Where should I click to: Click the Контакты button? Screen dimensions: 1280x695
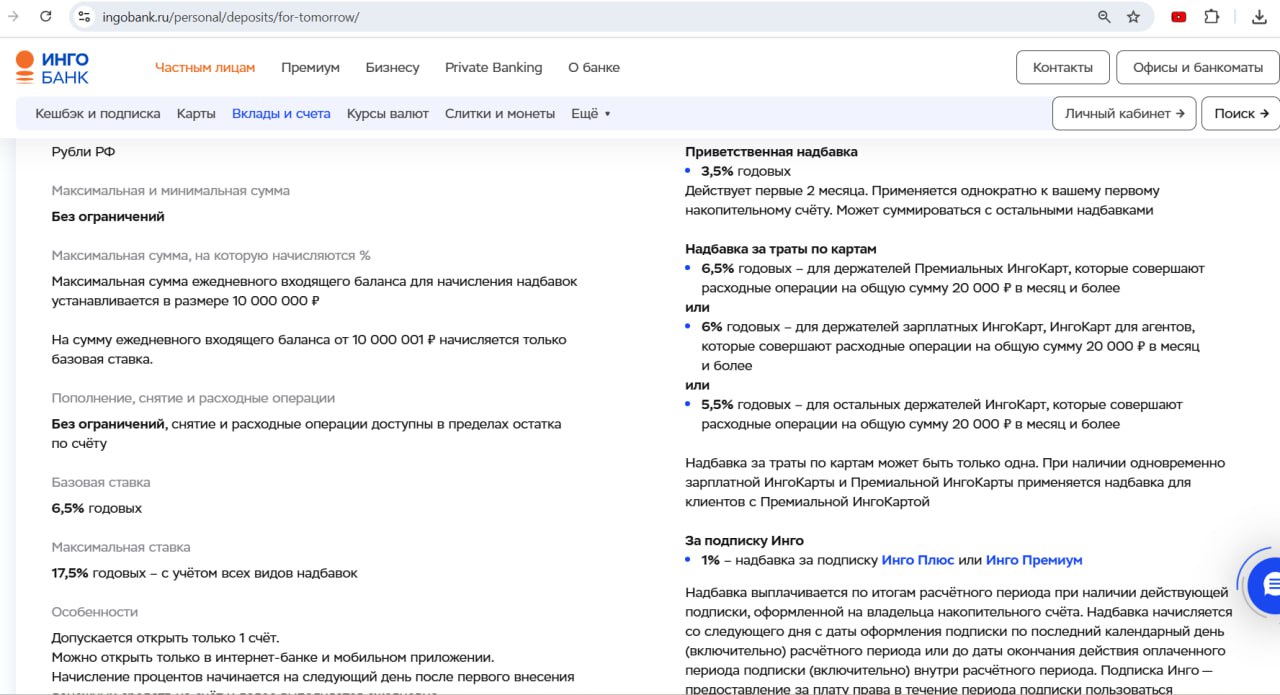click(1063, 67)
